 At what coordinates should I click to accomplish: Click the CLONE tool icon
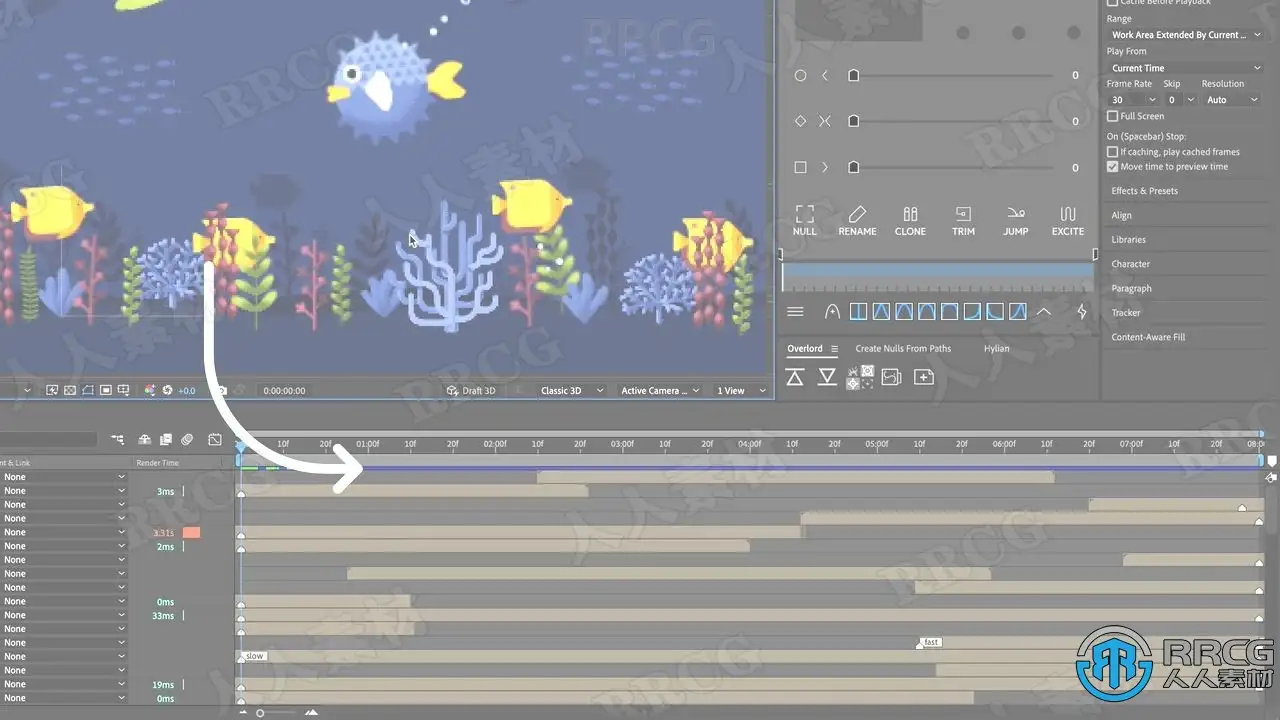(910, 214)
